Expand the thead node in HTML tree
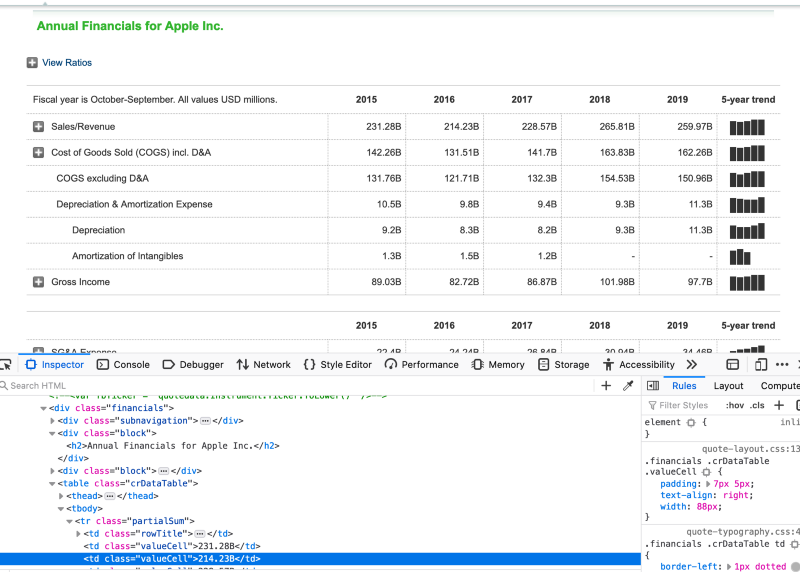Viewport: 800px width, 572px height. coord(62,496)
